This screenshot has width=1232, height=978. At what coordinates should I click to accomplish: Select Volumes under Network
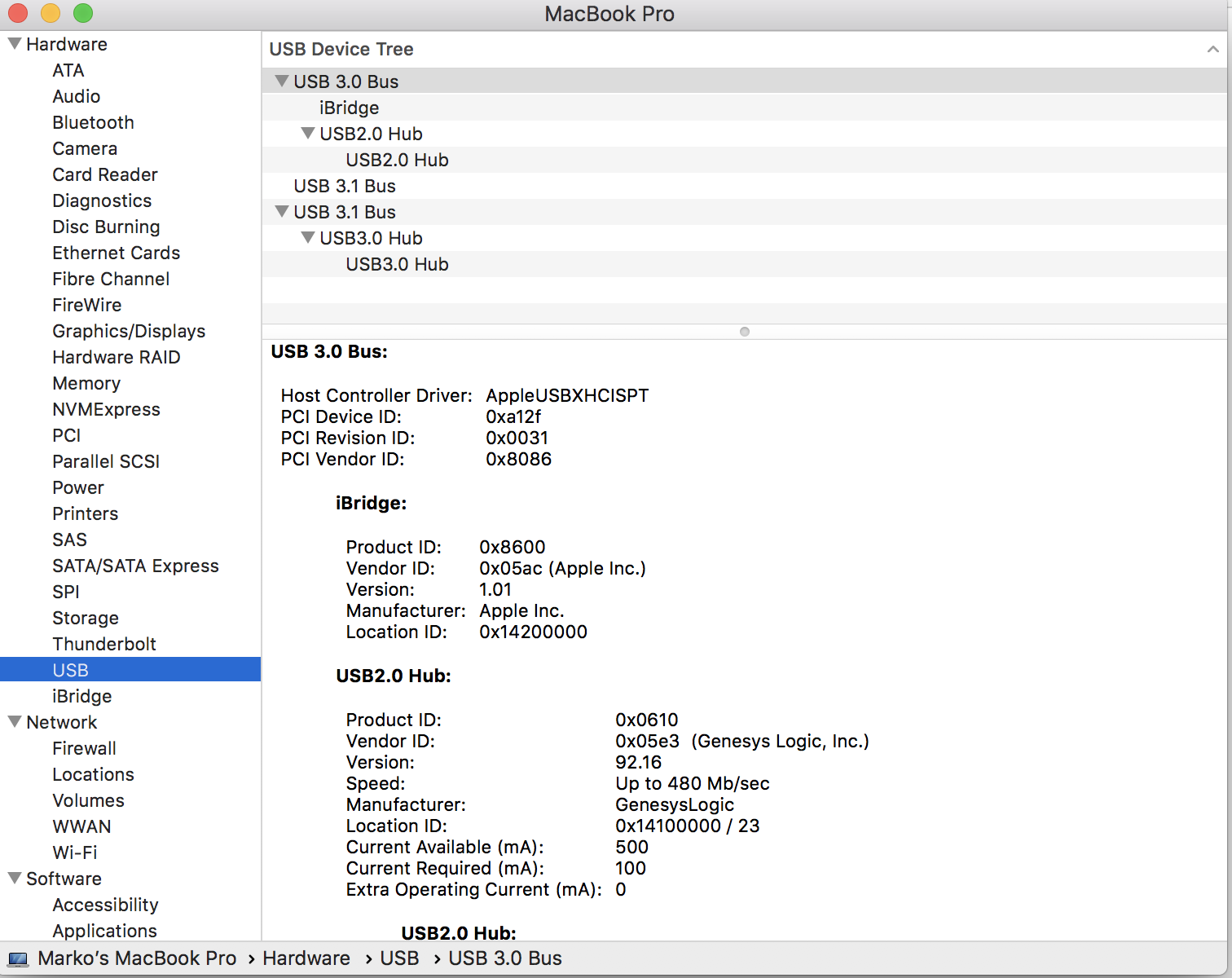click(89, 800)
